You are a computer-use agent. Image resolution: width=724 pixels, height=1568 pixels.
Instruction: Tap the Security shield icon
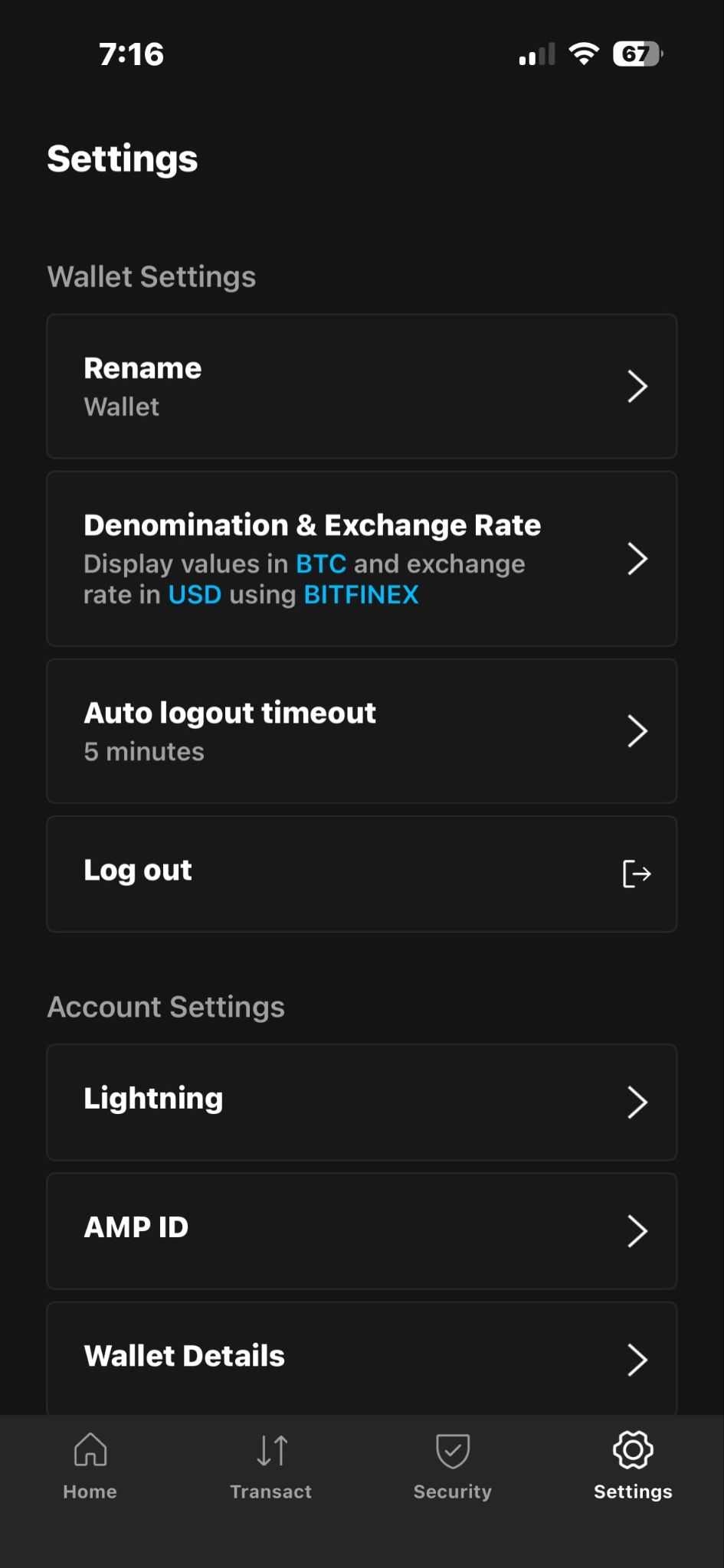453,1450
